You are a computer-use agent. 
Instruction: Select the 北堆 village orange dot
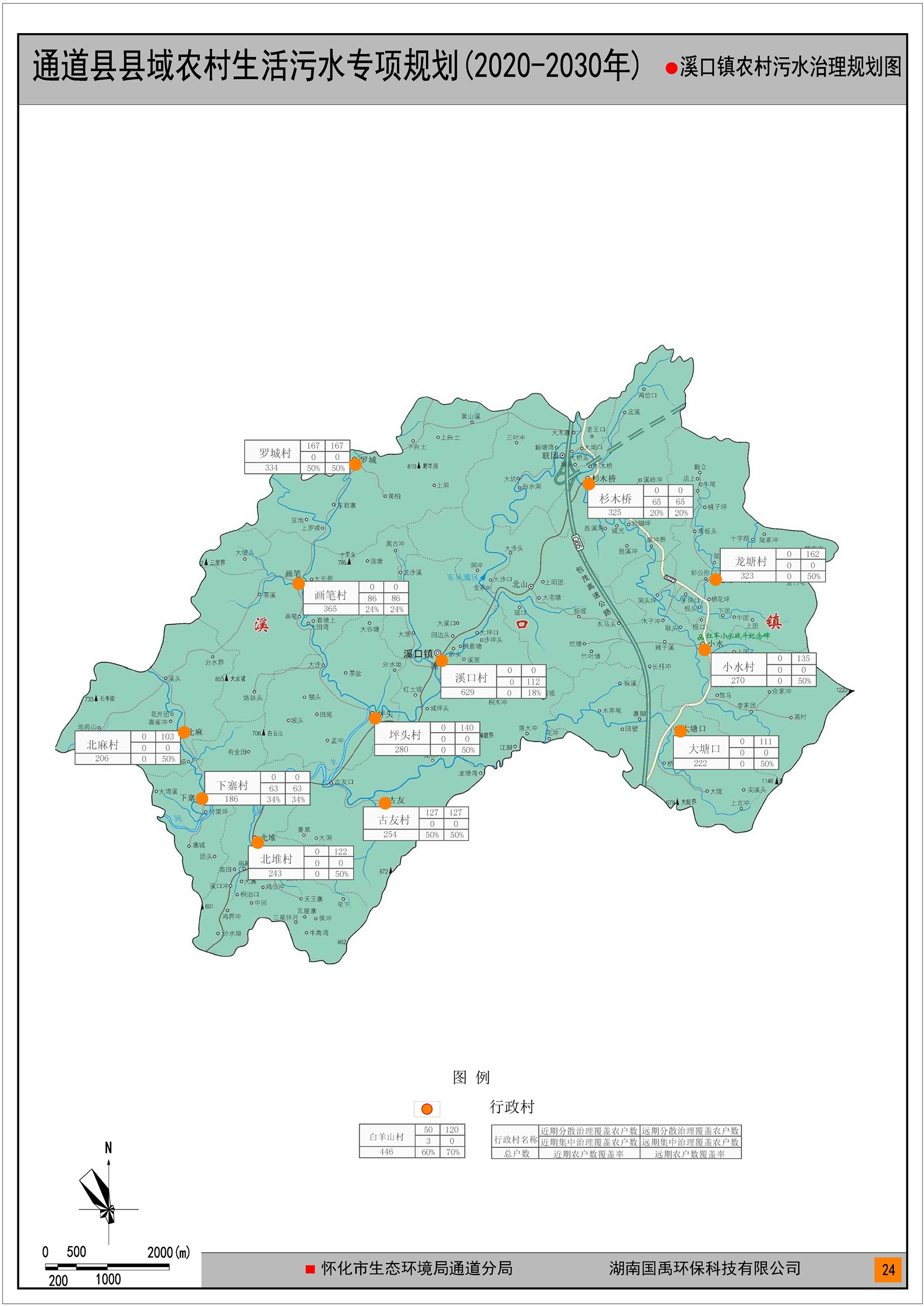pyautogui.click(x=258, y=842)
